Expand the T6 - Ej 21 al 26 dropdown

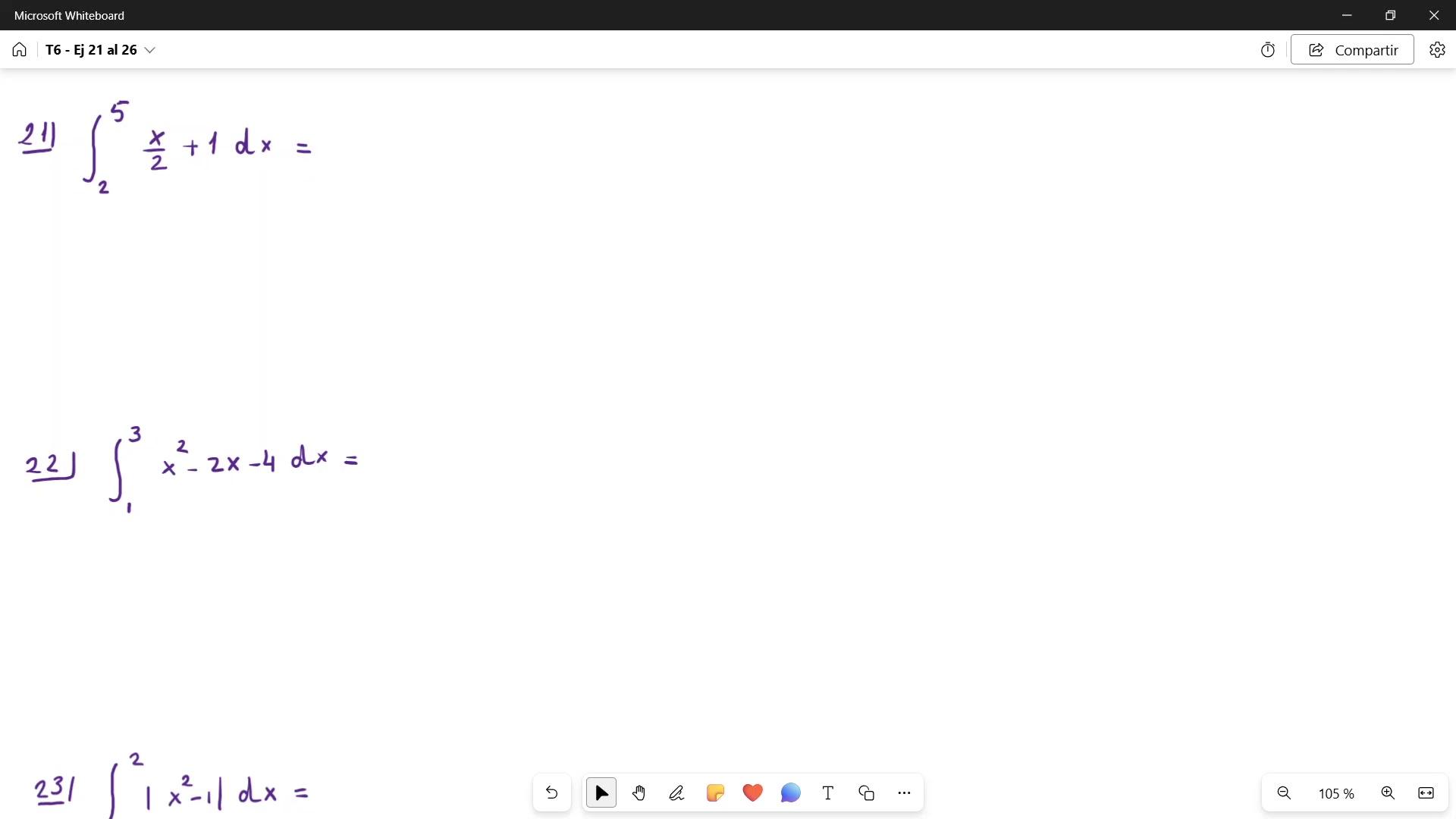pyautogui.click(x=150, y=50)
